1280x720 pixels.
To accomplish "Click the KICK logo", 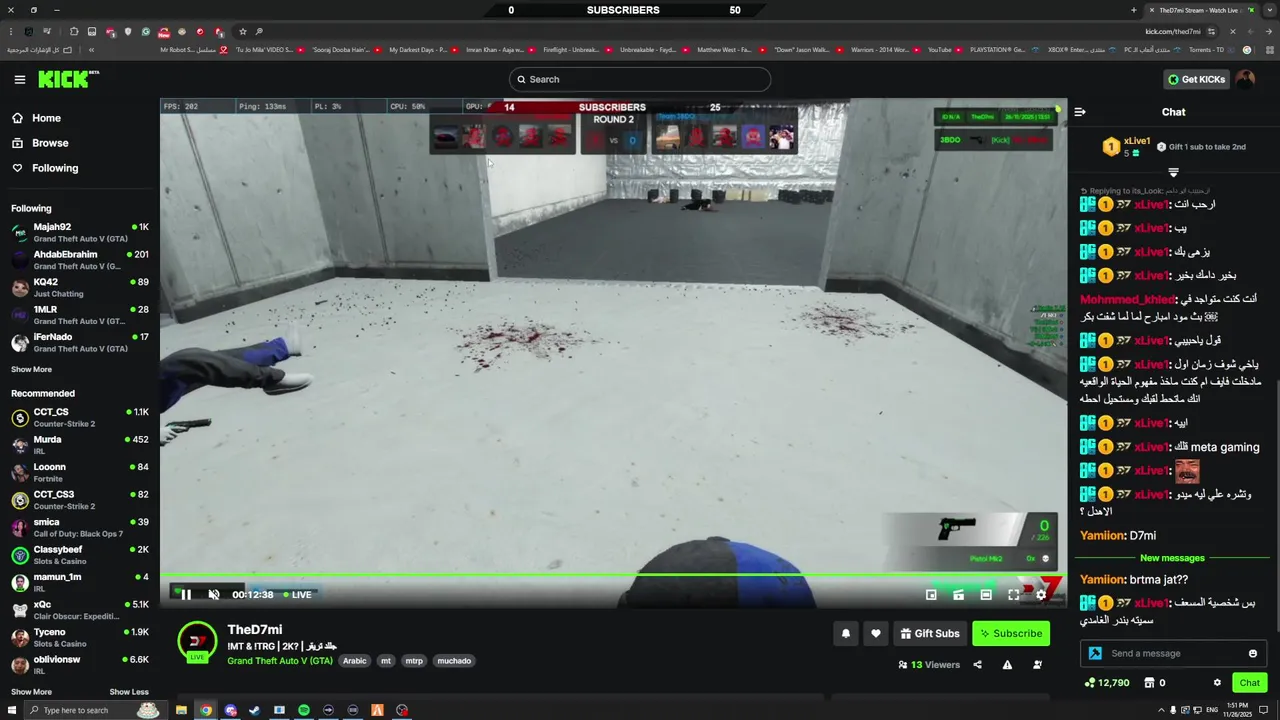I will tap(68, 79).
